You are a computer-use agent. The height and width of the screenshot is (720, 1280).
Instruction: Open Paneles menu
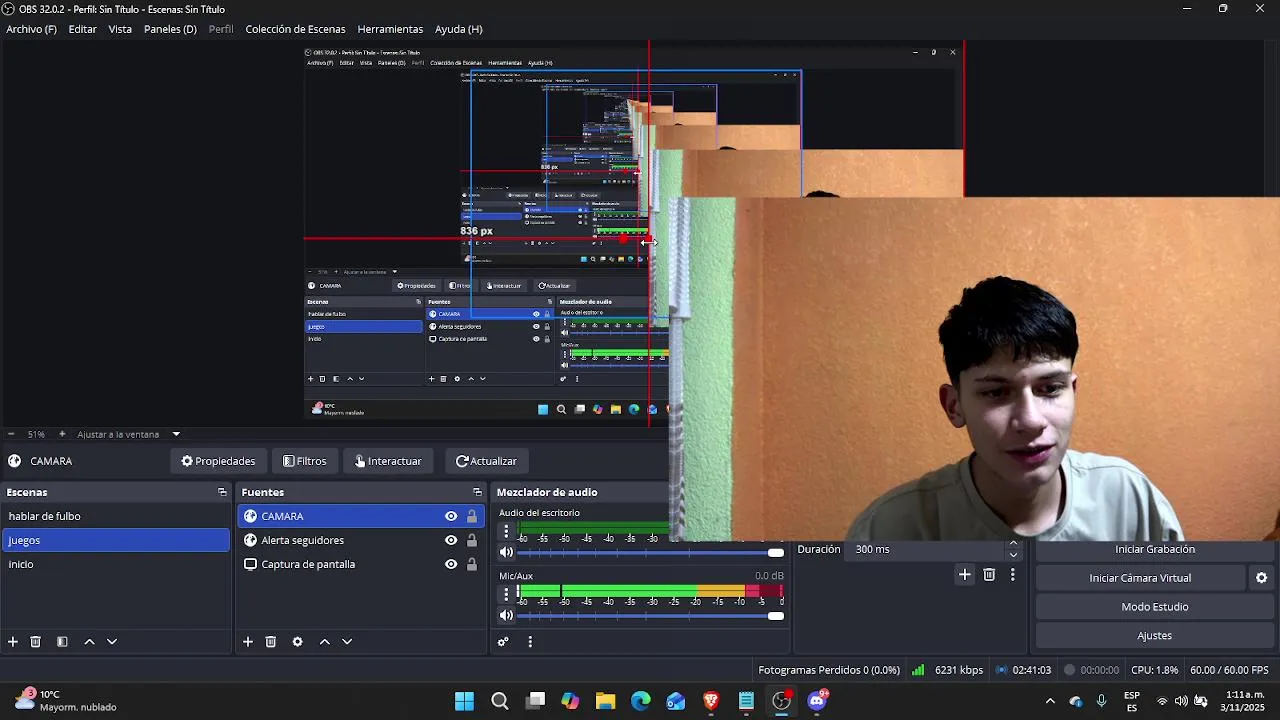(x=170, y=29)
